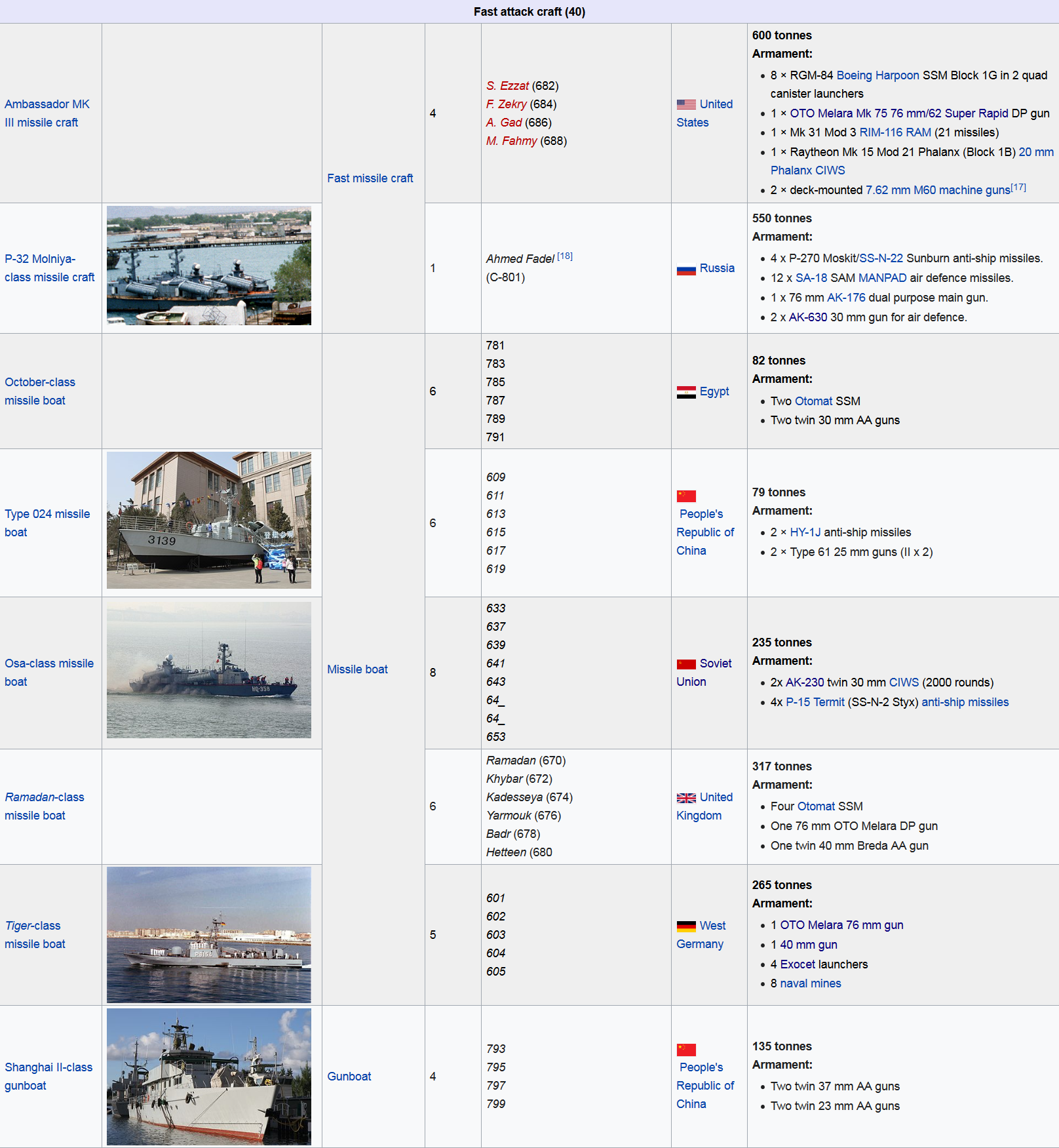This screenshot has width=1059, height=1148.
Task: Open citation reference 18 after Ahmed Fadel
Action: point(565,256)
